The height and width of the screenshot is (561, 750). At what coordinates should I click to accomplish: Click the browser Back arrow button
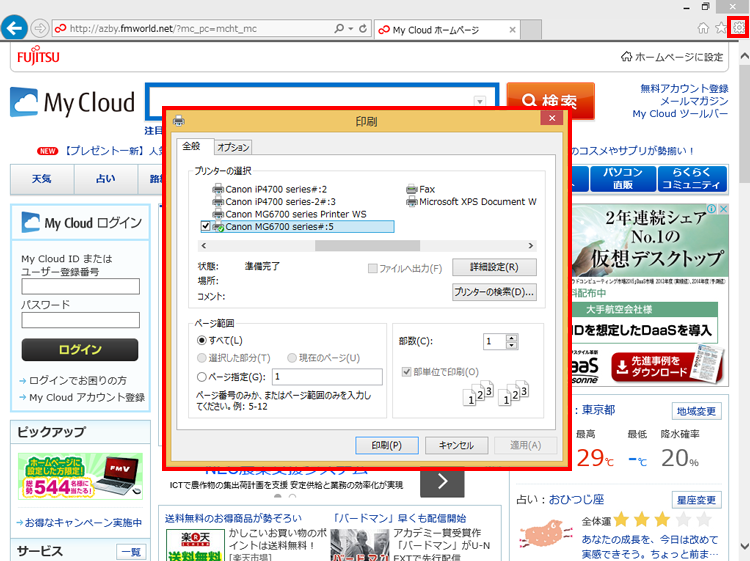[x=14, y=29]
